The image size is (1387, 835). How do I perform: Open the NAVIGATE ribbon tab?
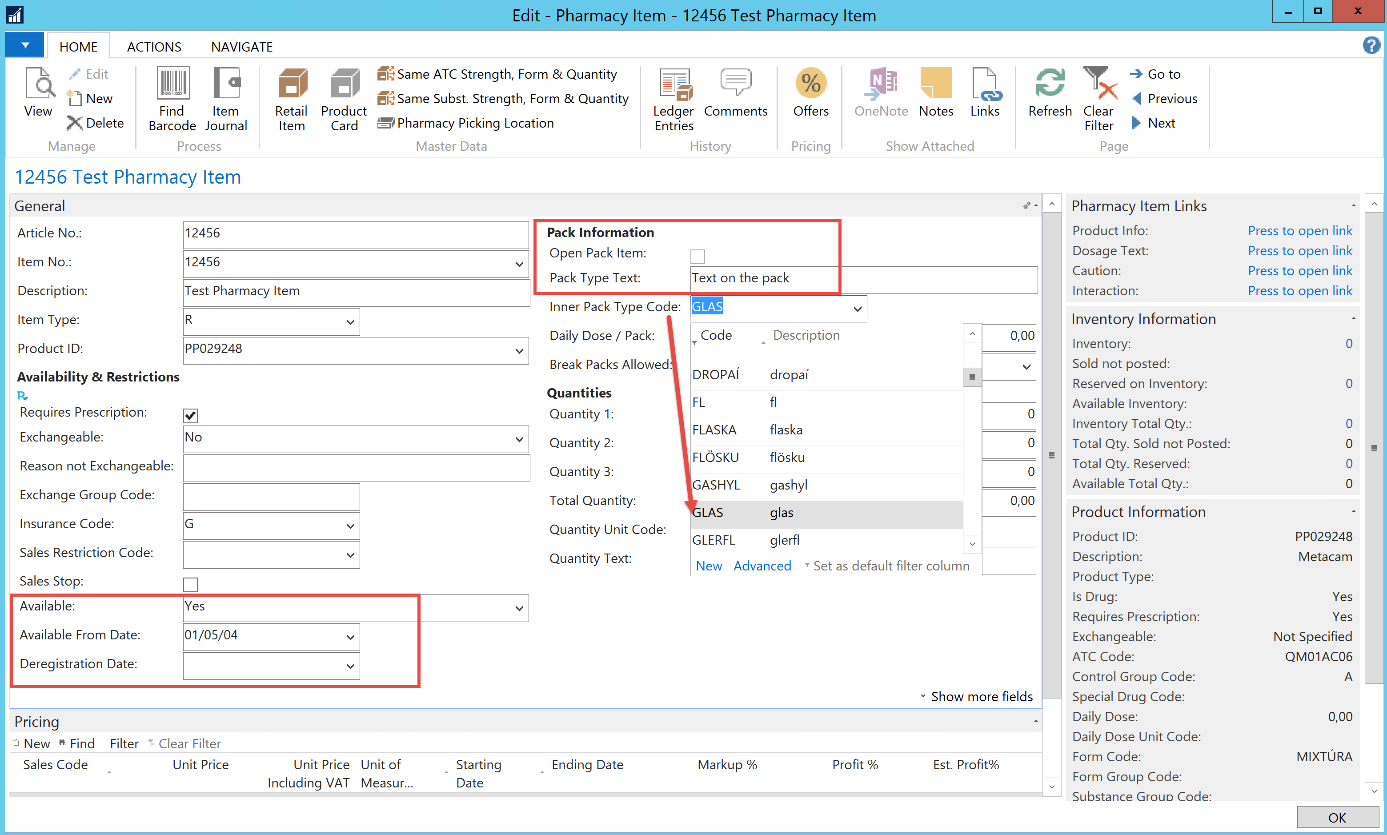pos(241,47)
